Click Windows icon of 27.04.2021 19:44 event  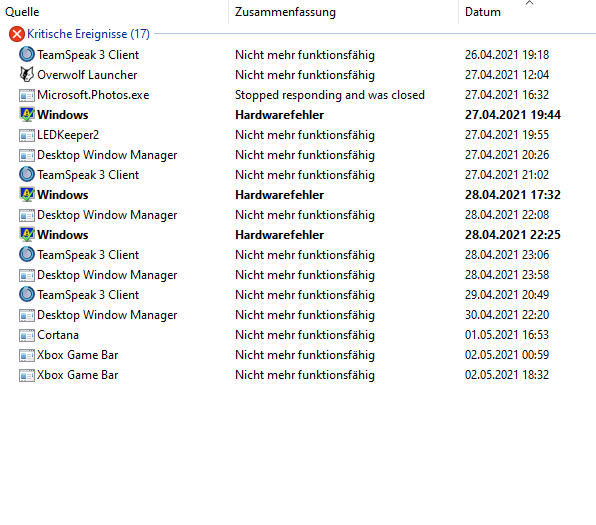pos(27,114)
